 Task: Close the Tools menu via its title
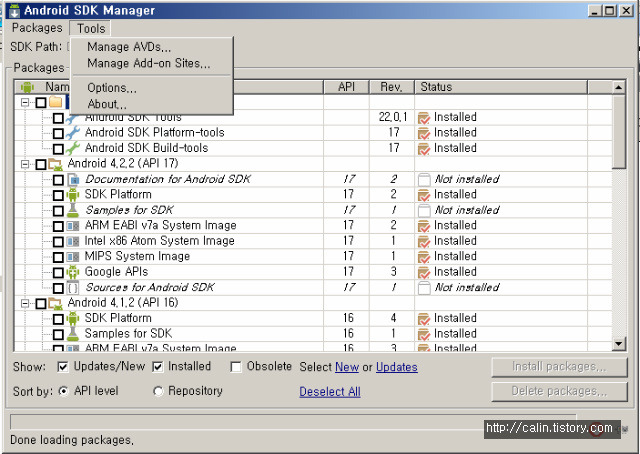click(91, 28)
